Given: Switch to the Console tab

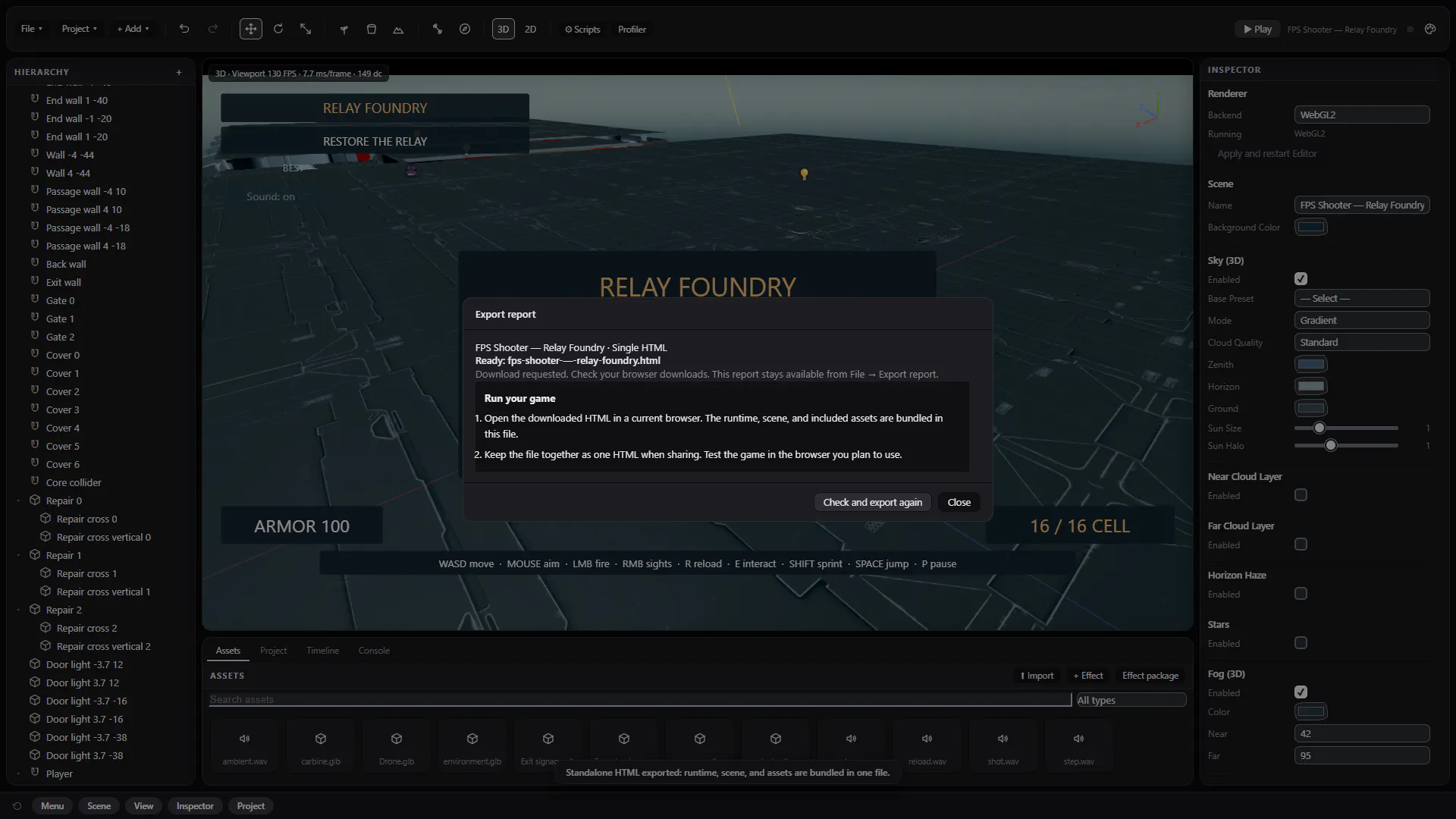Looking at the screenshot, I should pos(374,651).
